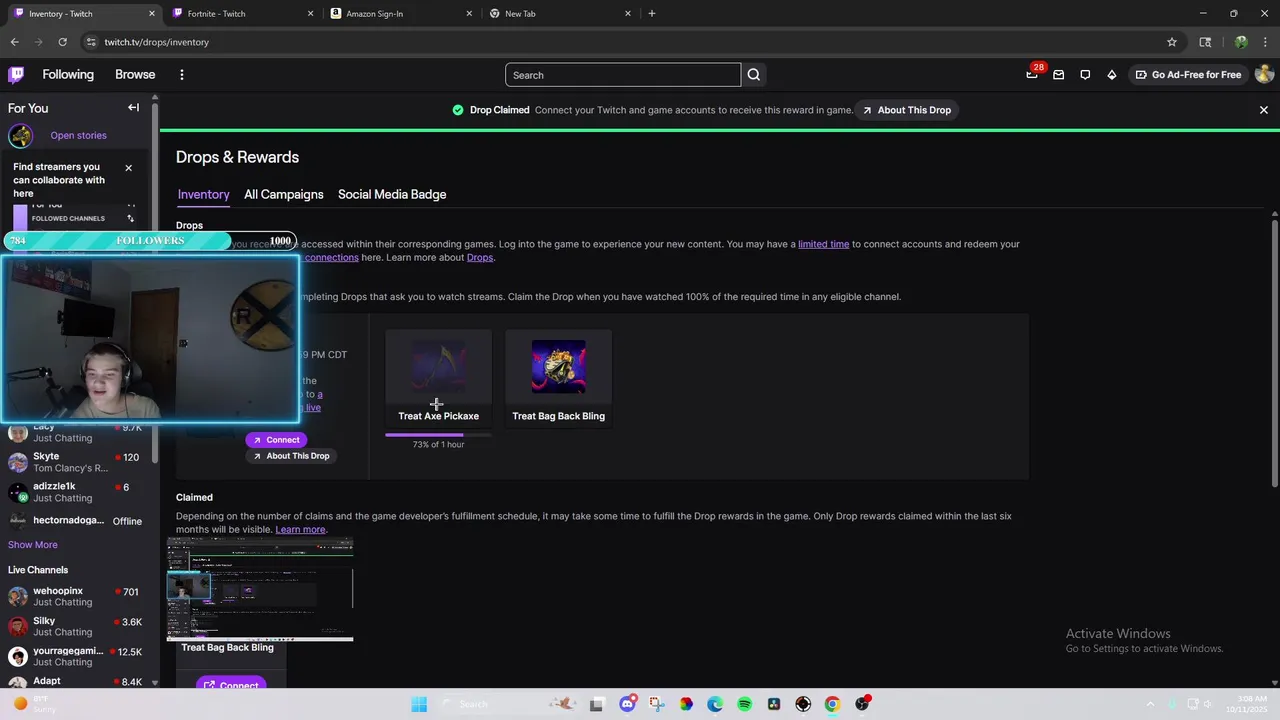This screenshot has width=1280, height=720.
Task: Go to Following page
Action: point(68,75)
